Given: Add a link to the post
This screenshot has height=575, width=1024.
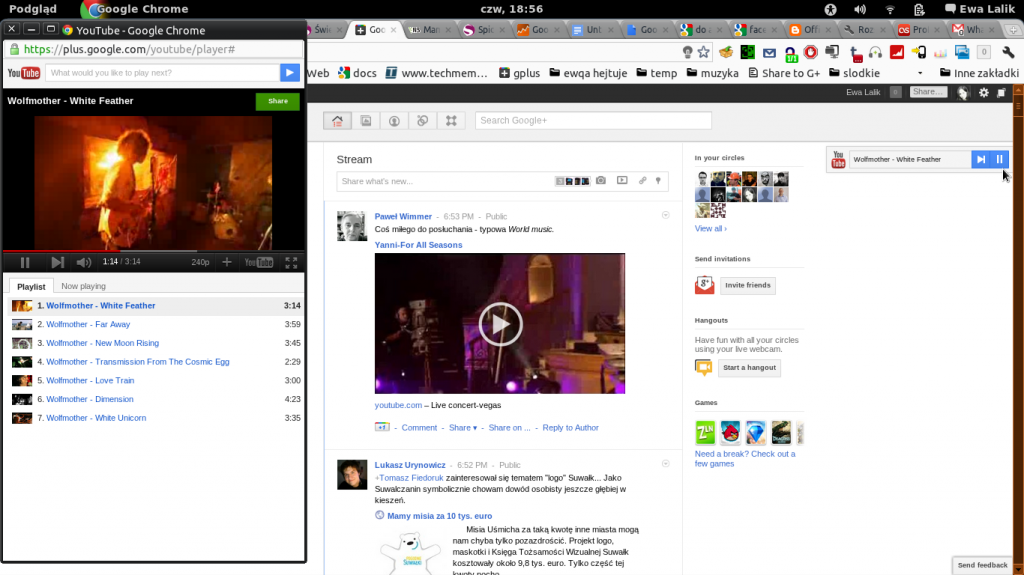Looking at the screenshot, I should click(x=643, y=180).
